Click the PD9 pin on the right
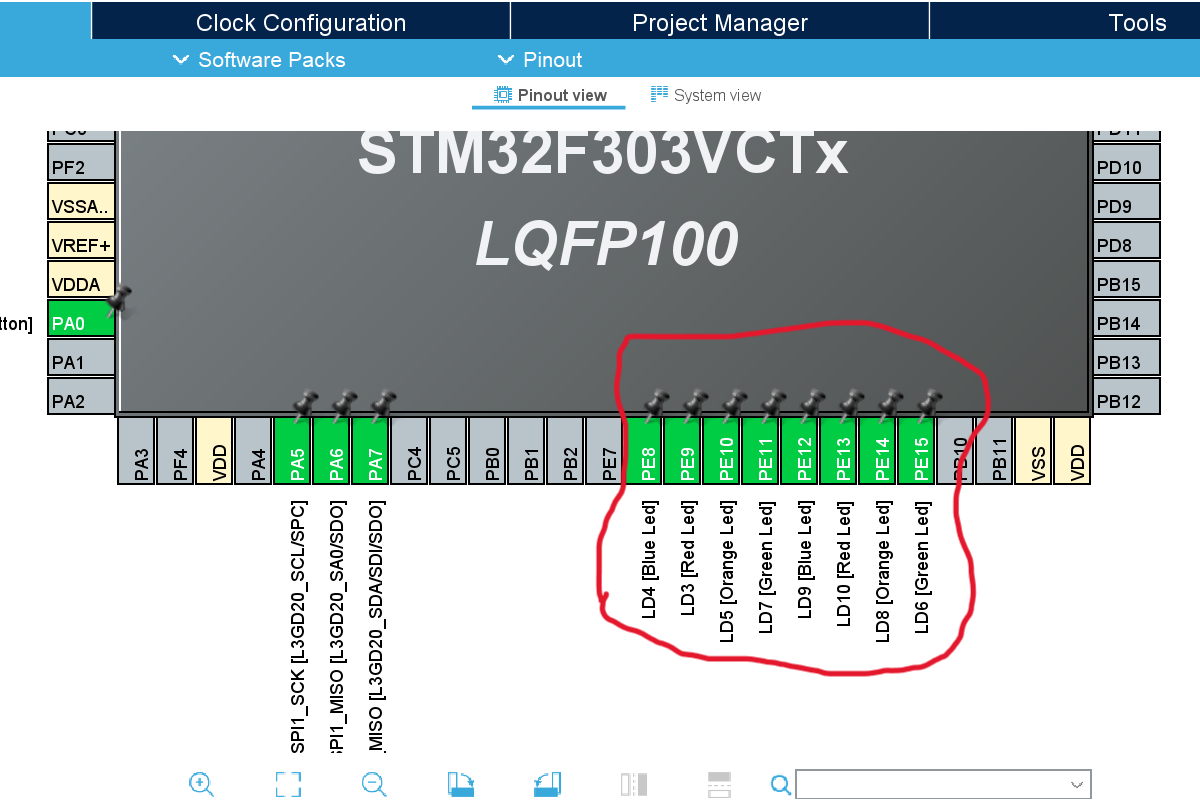Image resolution: width=1200 pixels, height=800 pixels. click(x=1125, y=202)
